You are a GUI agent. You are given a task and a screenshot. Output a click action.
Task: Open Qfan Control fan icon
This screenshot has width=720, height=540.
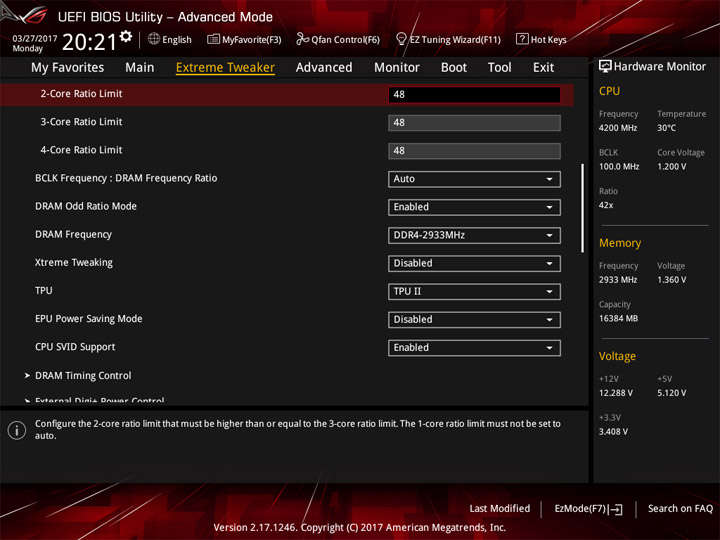pos(302,39)
